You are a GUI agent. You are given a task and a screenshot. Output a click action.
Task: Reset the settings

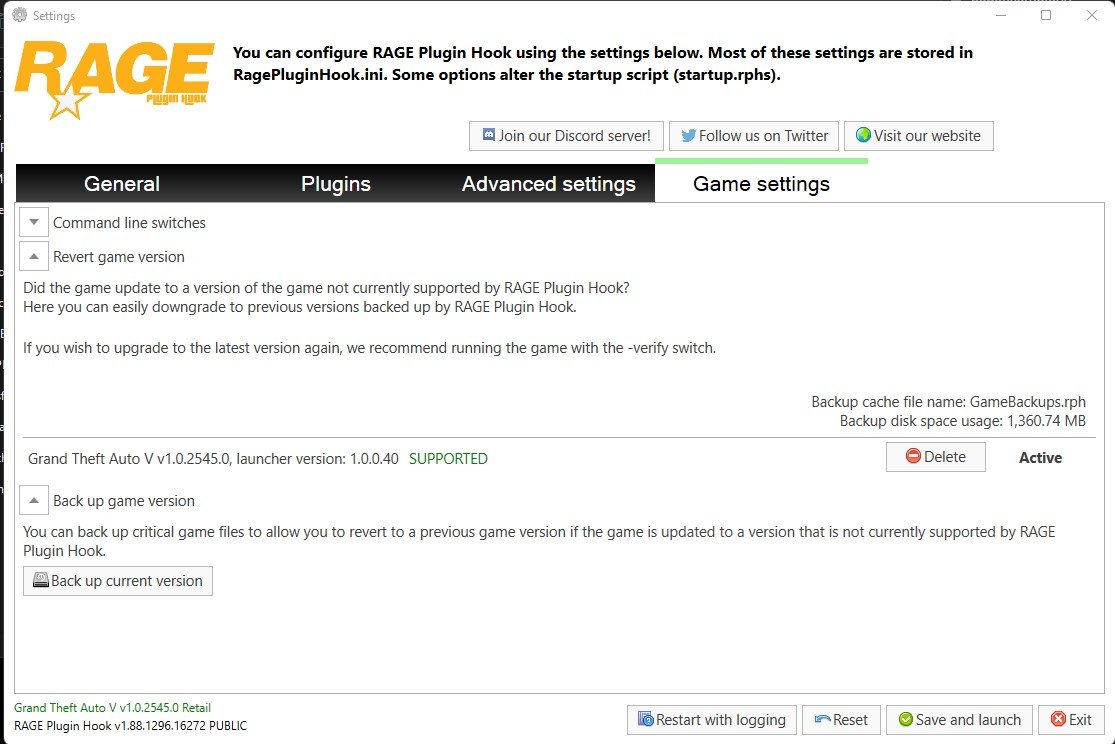point(841,720)
